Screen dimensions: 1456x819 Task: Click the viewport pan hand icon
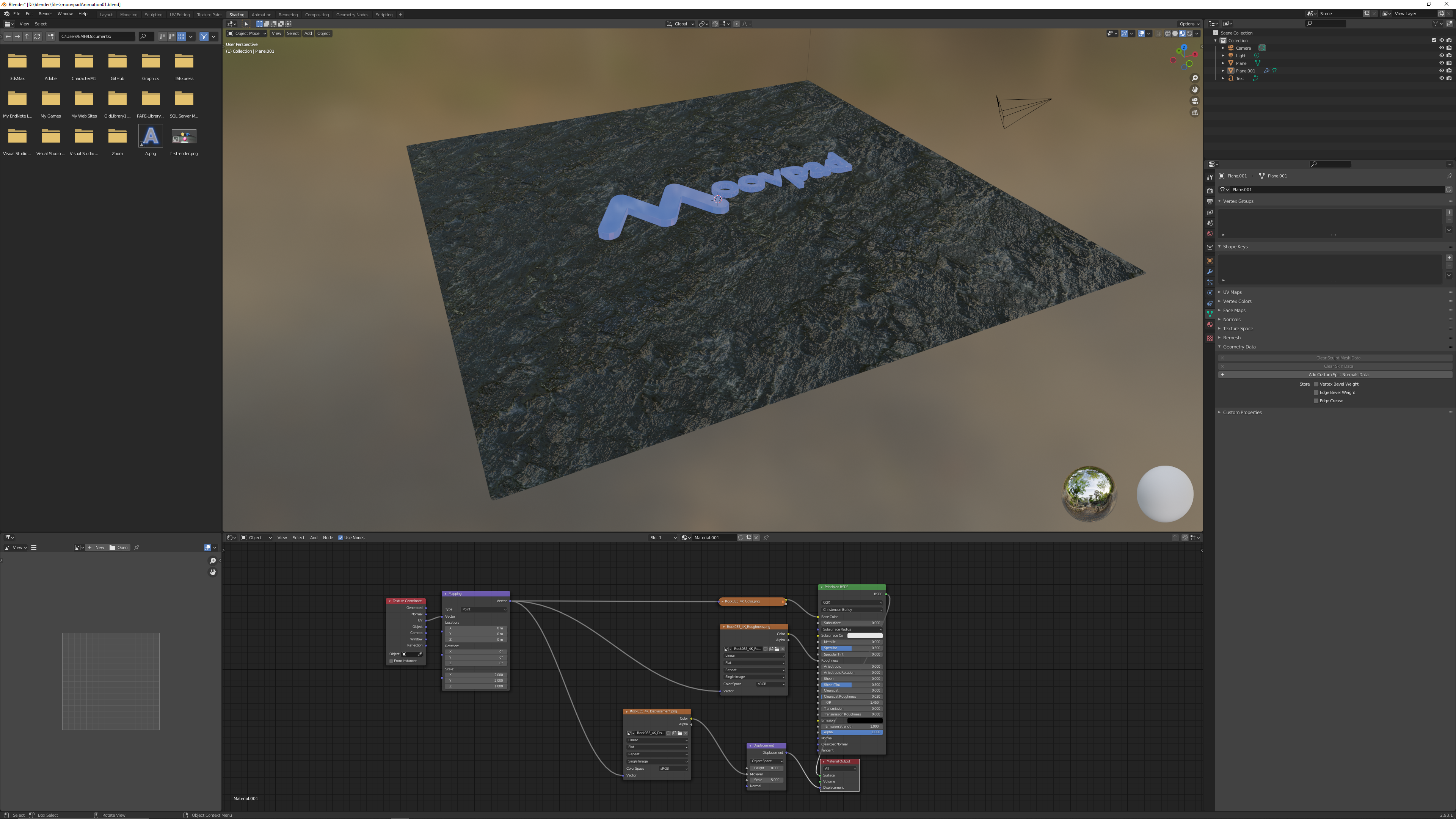pos(1194,90)
